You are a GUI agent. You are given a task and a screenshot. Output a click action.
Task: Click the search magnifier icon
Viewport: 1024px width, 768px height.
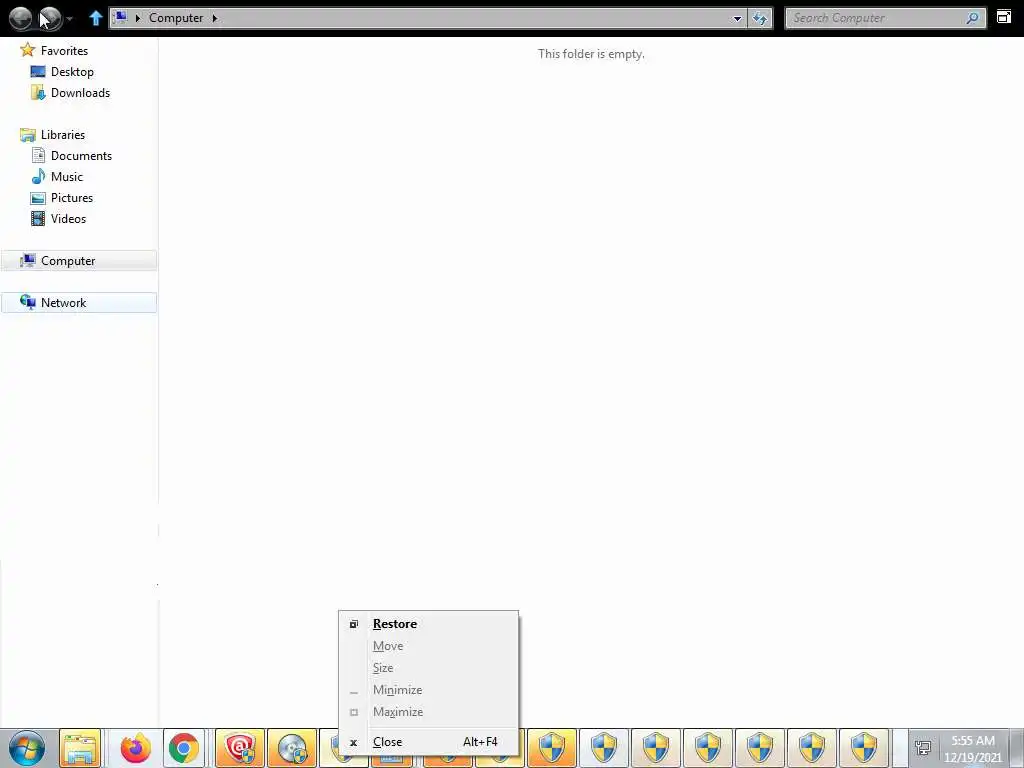click(x=972, y=18)
